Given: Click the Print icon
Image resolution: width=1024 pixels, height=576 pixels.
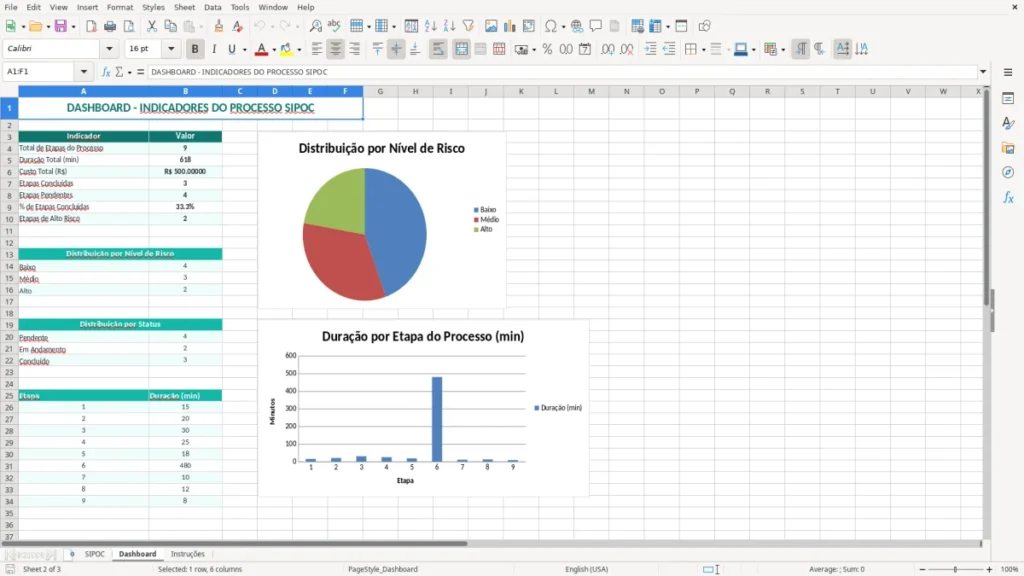Looking at the screenshot, I should tap(110, 26).
